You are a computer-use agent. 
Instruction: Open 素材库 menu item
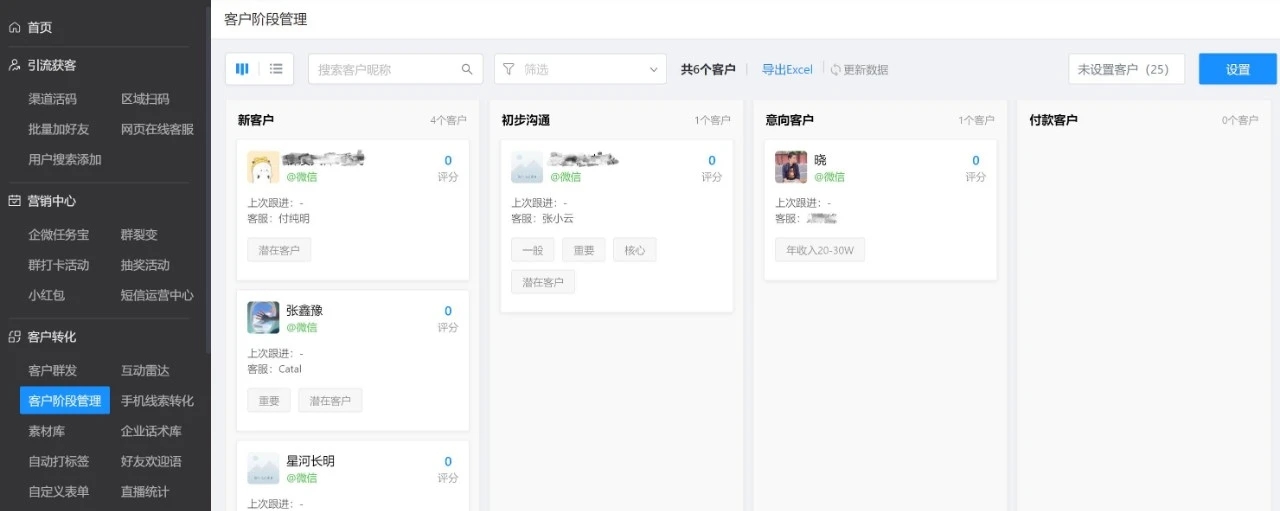pos(46,431)
